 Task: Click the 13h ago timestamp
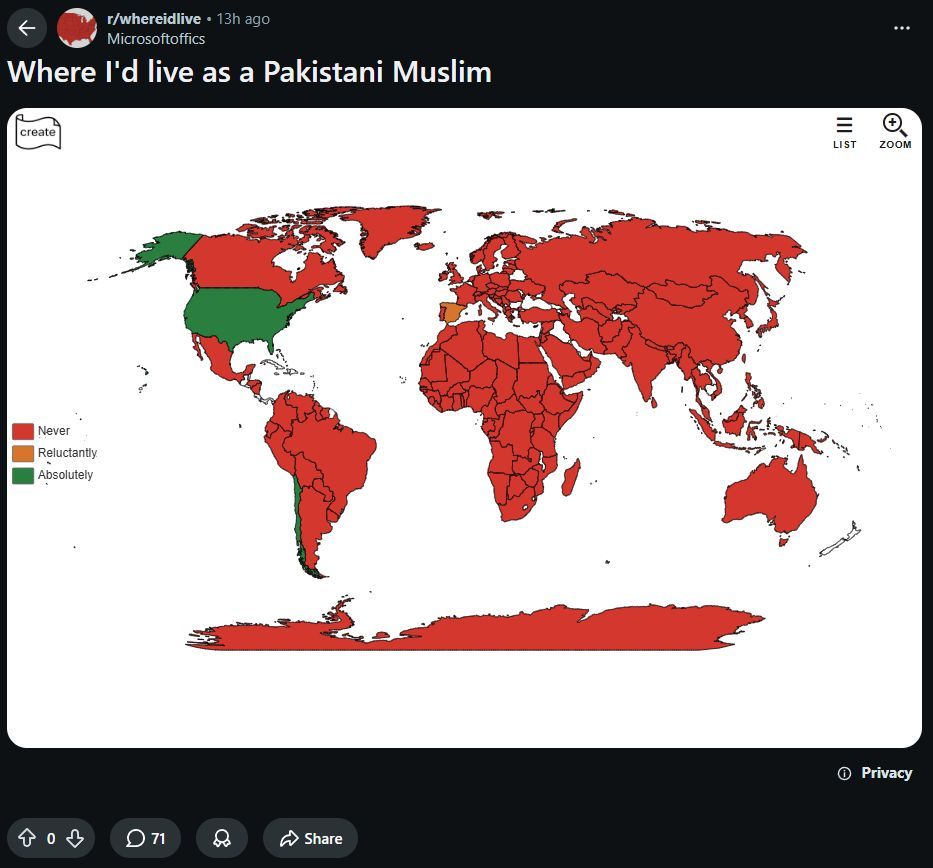pyautogui.click(x=243, y=19)
